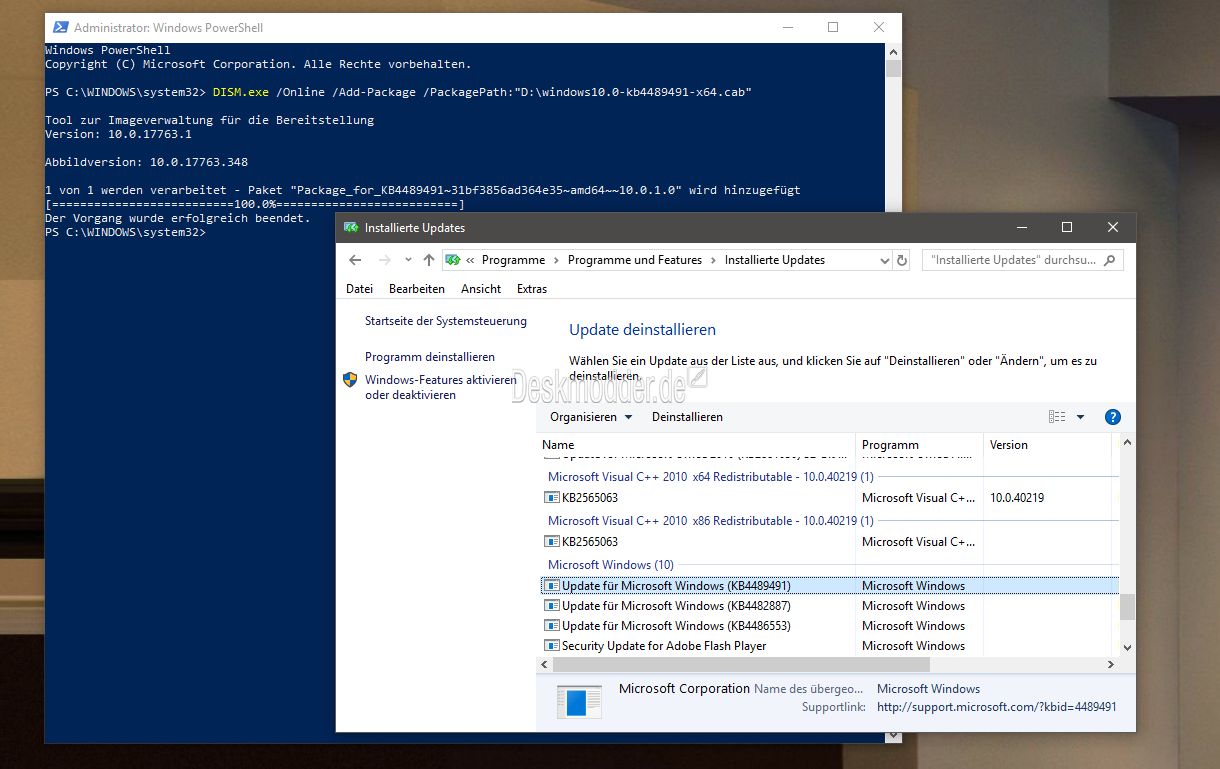Click the KB4486553 update row icon
Viewport: 1220px width, 769px height.
(x=551, y=626)
